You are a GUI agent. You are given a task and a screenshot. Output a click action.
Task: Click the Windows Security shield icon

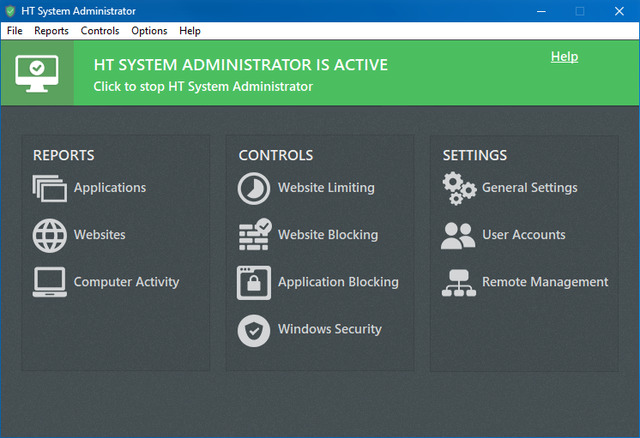(x=254, y=330)
